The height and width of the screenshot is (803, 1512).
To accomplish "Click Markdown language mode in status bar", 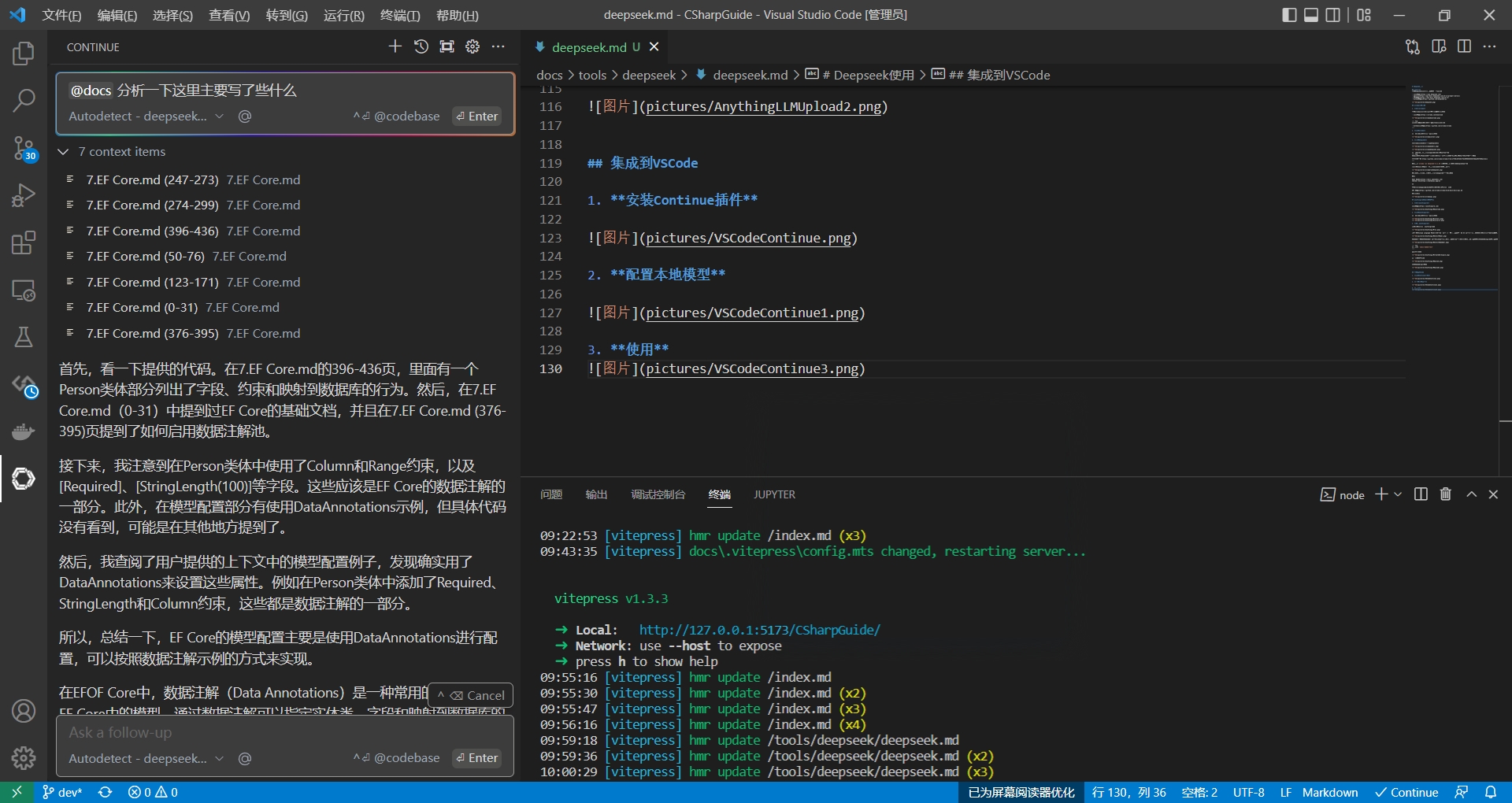I will 1330,792.
